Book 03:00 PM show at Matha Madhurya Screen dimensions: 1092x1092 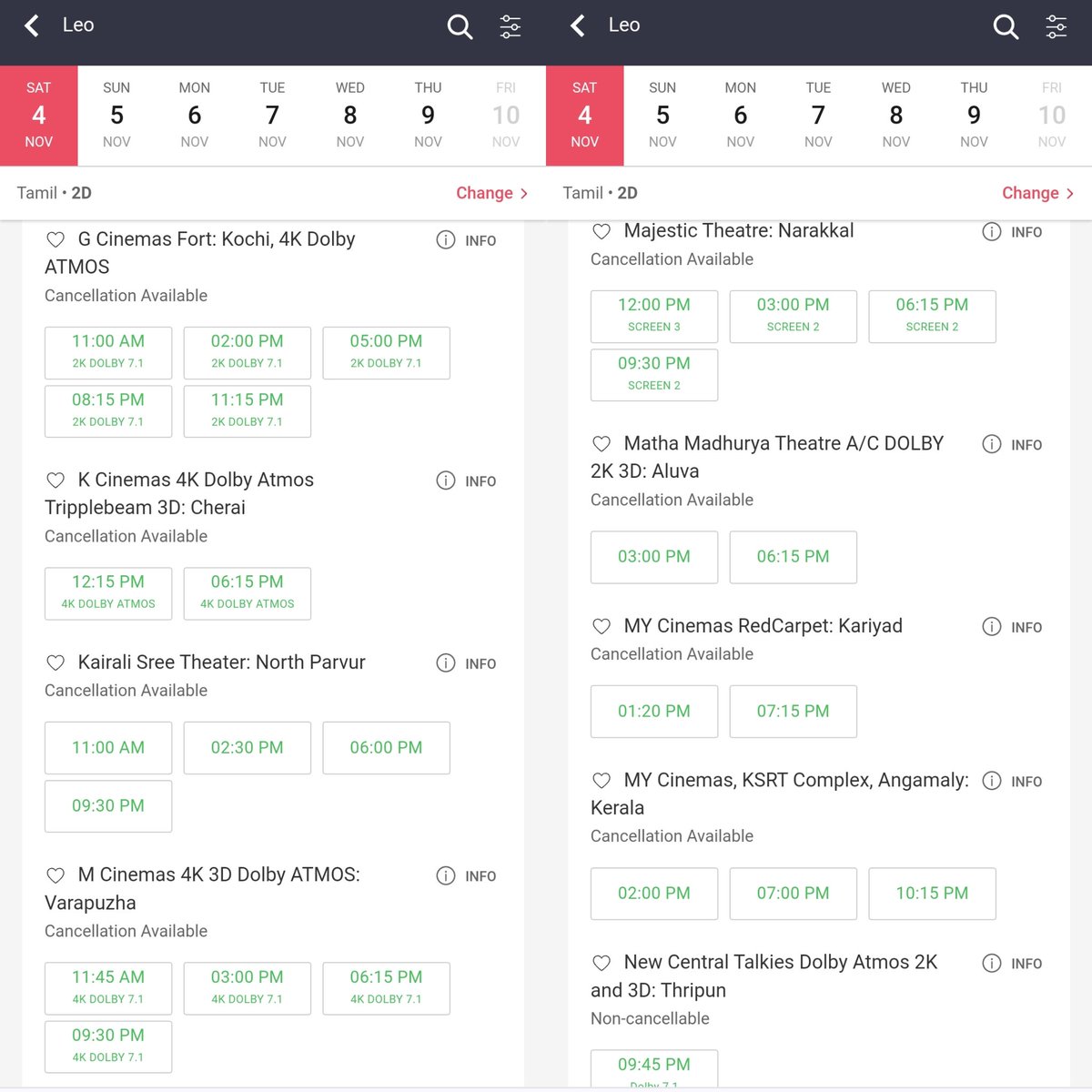[654, 557]
